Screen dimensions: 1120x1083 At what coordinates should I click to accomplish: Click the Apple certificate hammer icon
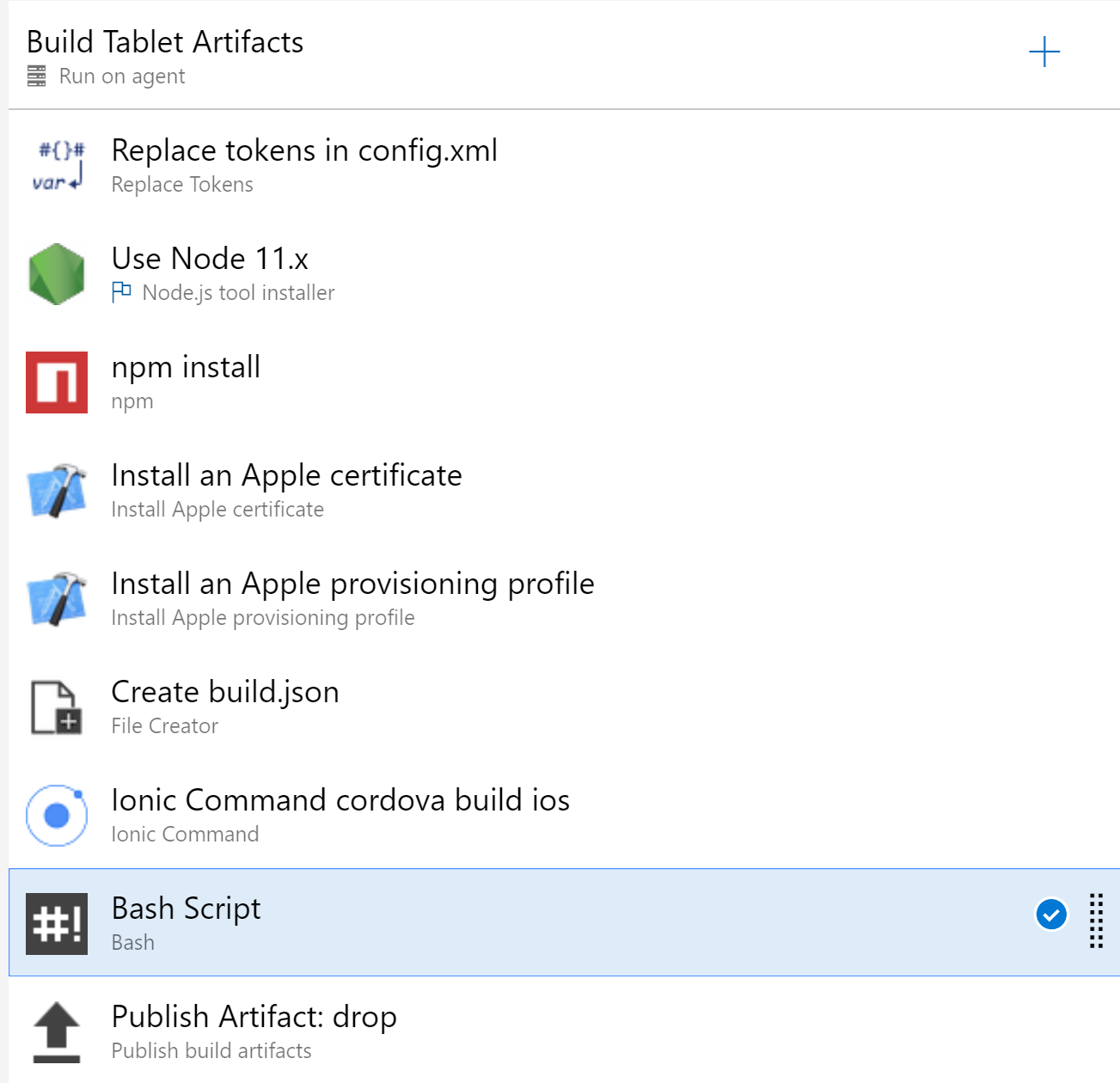(56, 490)
